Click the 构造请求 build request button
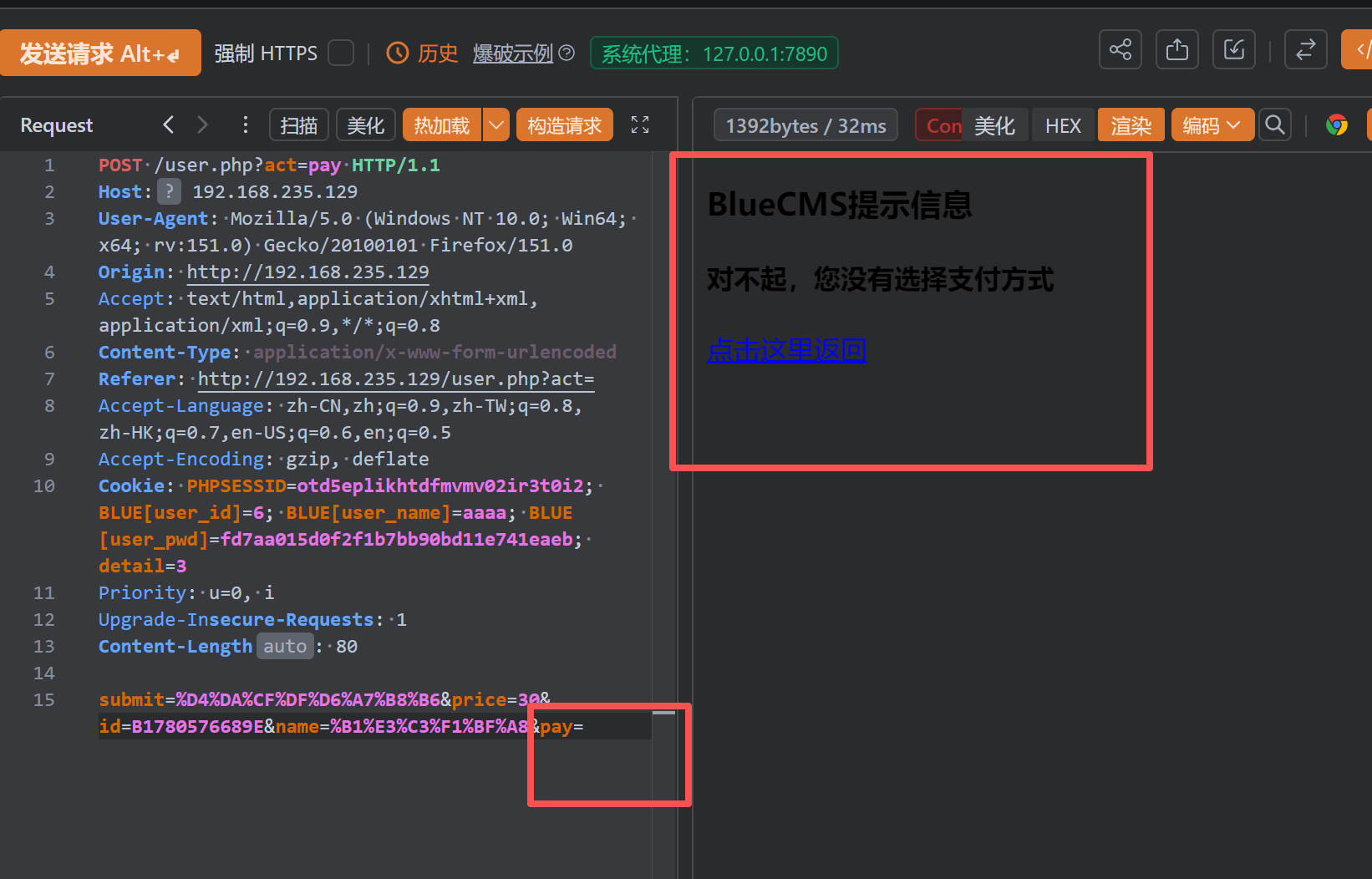1372x879 pixels. point(565,125)
